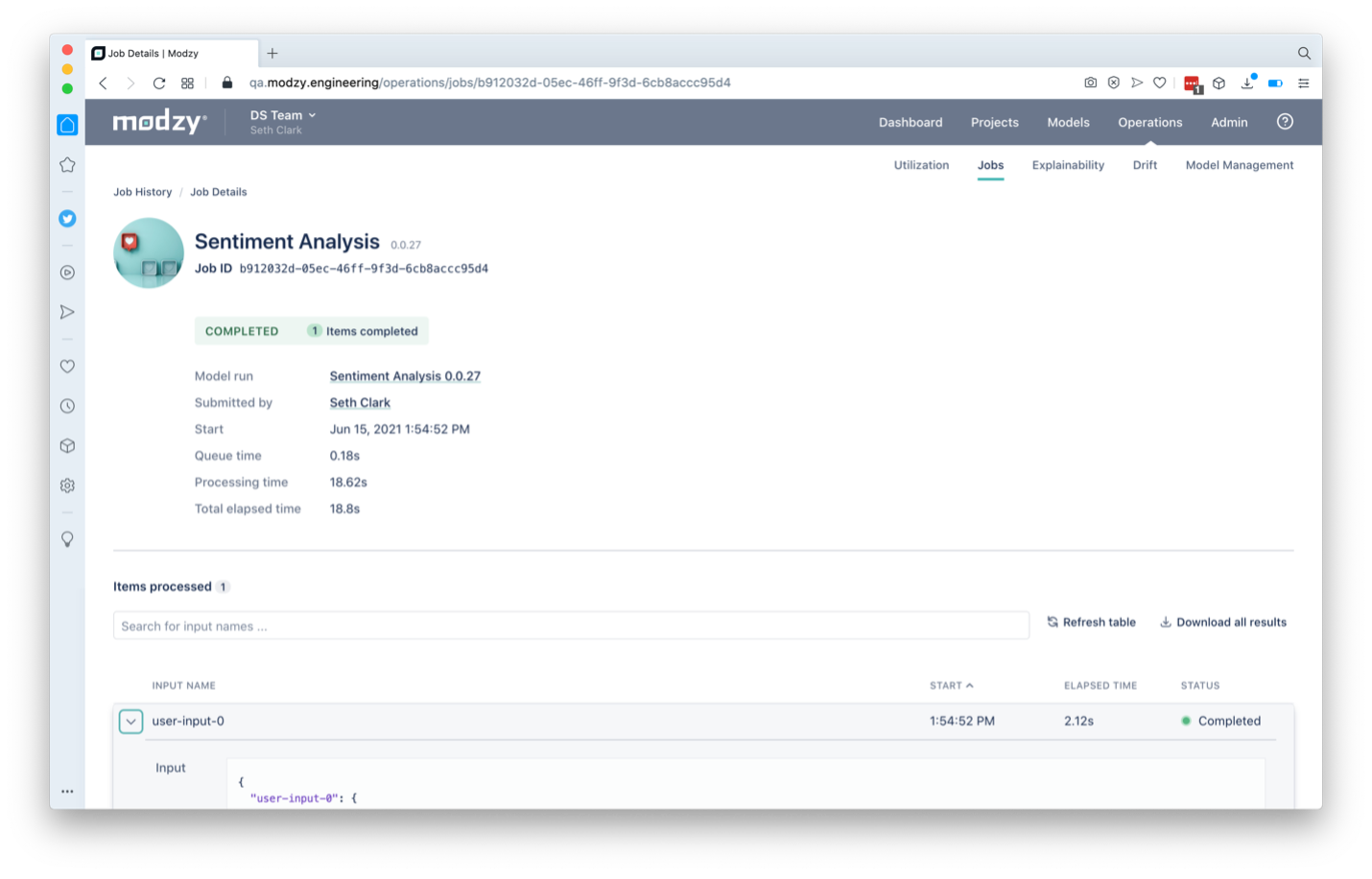This screenshot has width=1372, height=879.
Task: Select the Job Details browser tab
Action: 173,54
